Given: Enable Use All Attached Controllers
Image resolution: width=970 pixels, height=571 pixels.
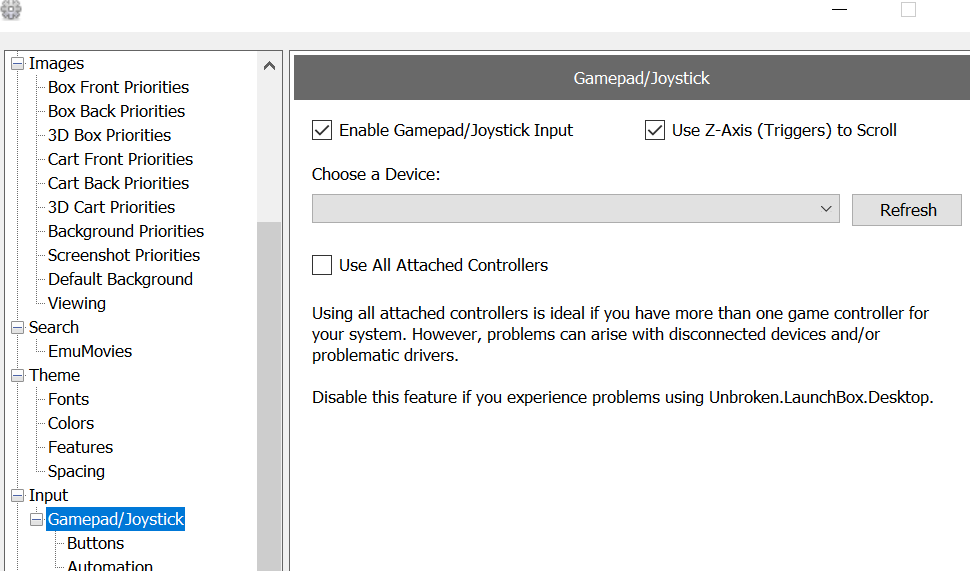Looking at the screenshot, I should [322, 265].
